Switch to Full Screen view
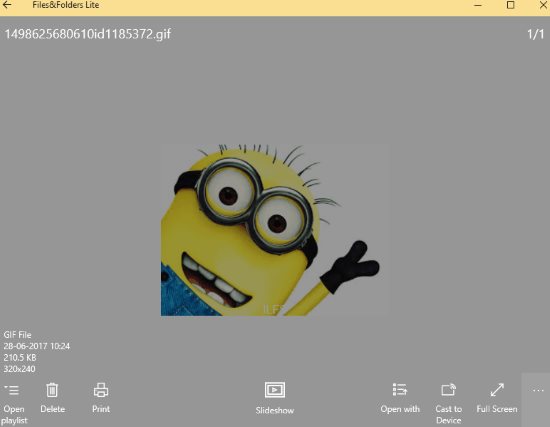 point(497,398)
